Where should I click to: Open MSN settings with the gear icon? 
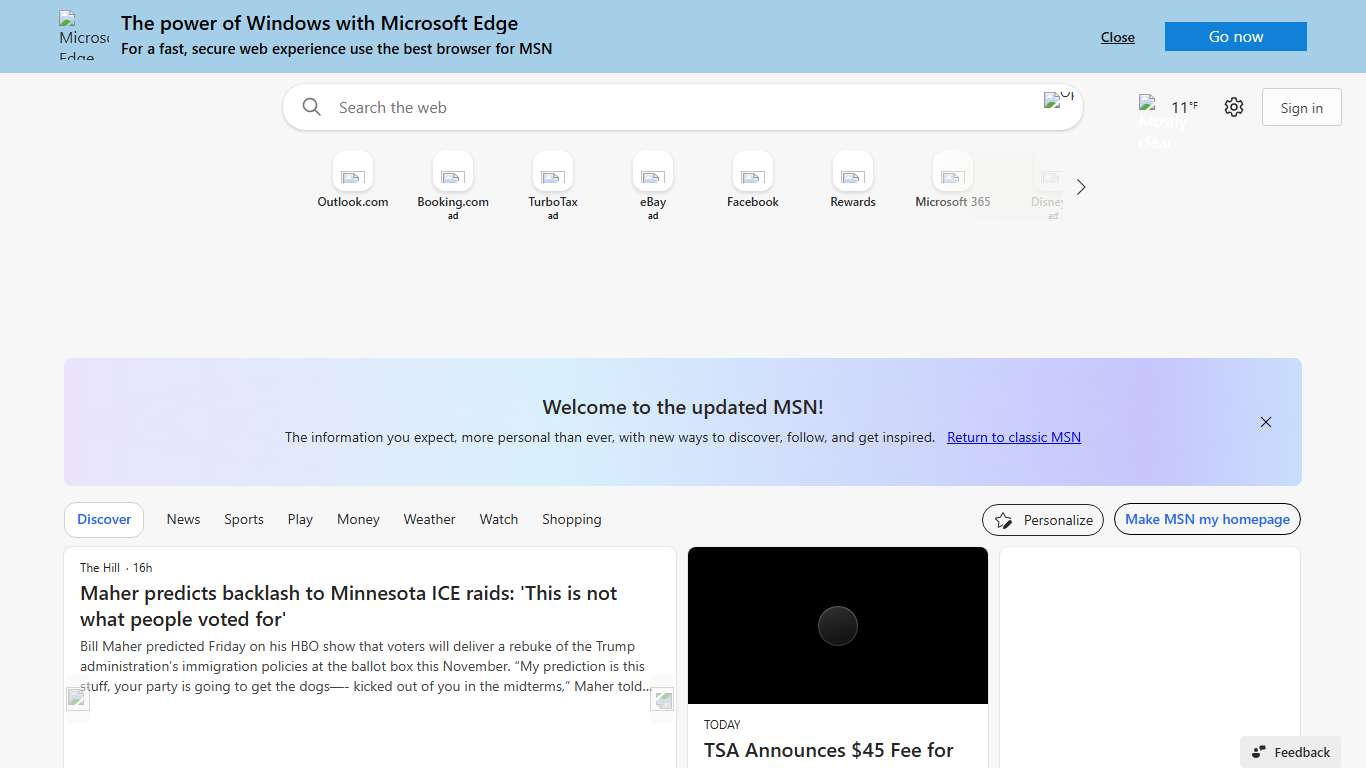coord(1233,106)
